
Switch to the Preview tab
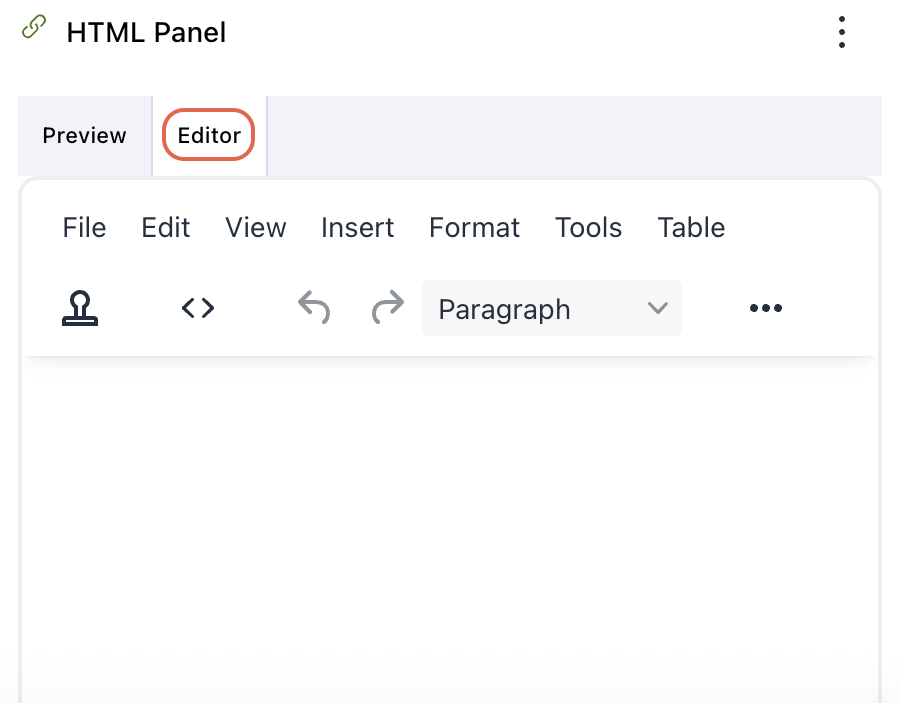coord(84,135)
